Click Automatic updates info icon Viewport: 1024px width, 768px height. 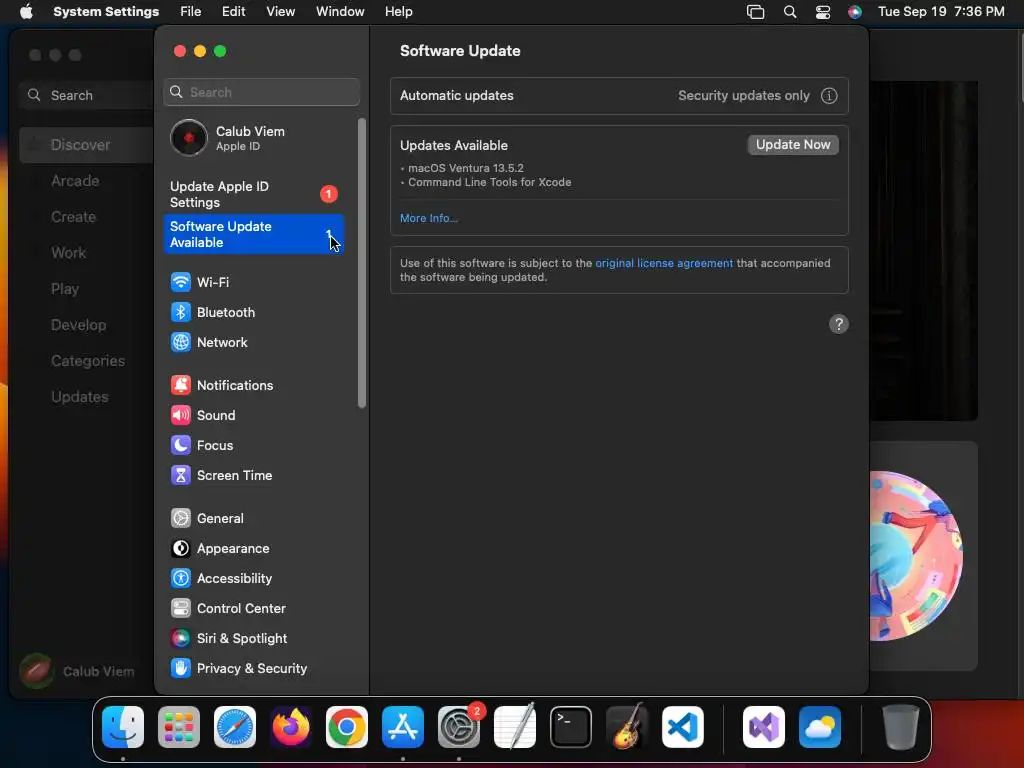point(829,96)
